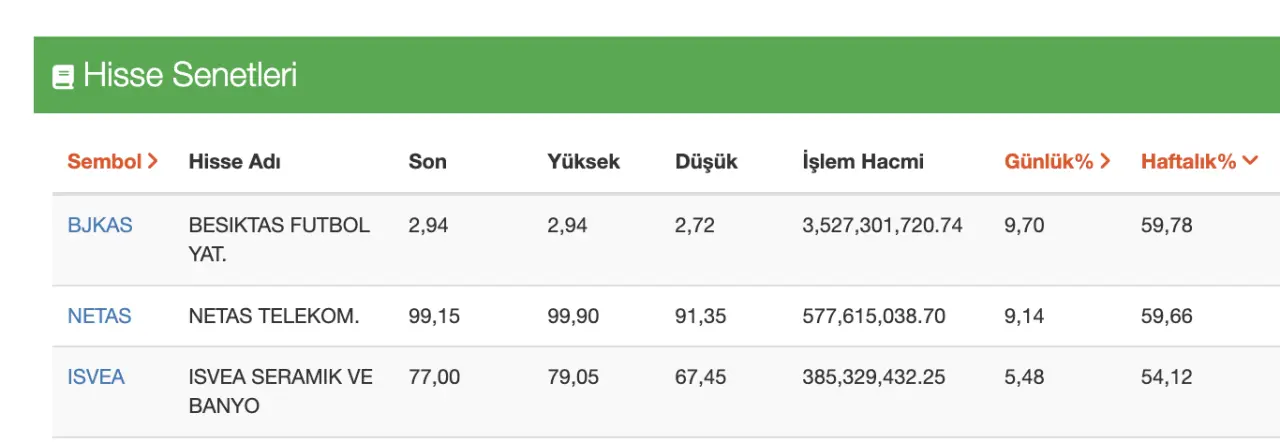Click NETAS weekly value 59,66
1280x442 pixels.
[1167, 316]
